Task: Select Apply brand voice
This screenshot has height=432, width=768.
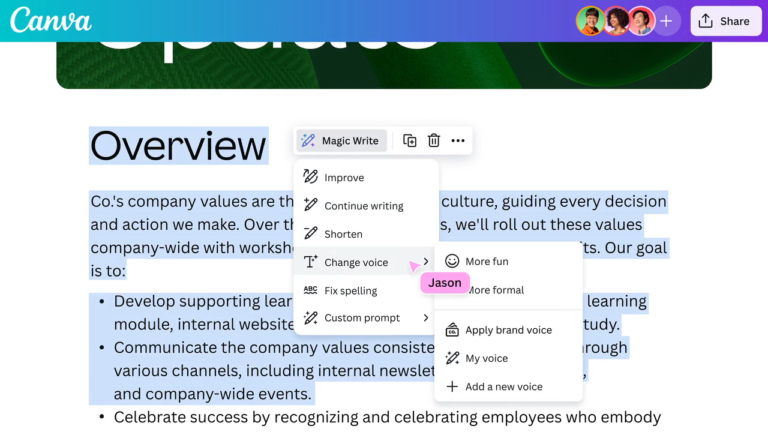Action: (508, 330)
